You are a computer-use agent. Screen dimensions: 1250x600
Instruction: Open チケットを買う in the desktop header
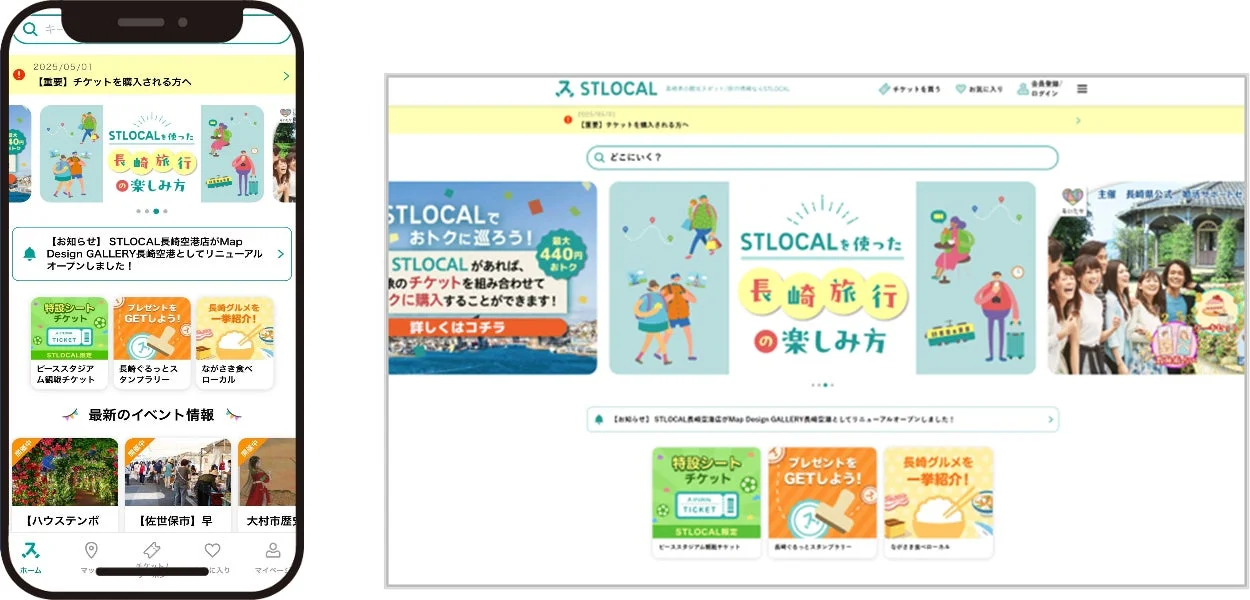click(909, 89)
